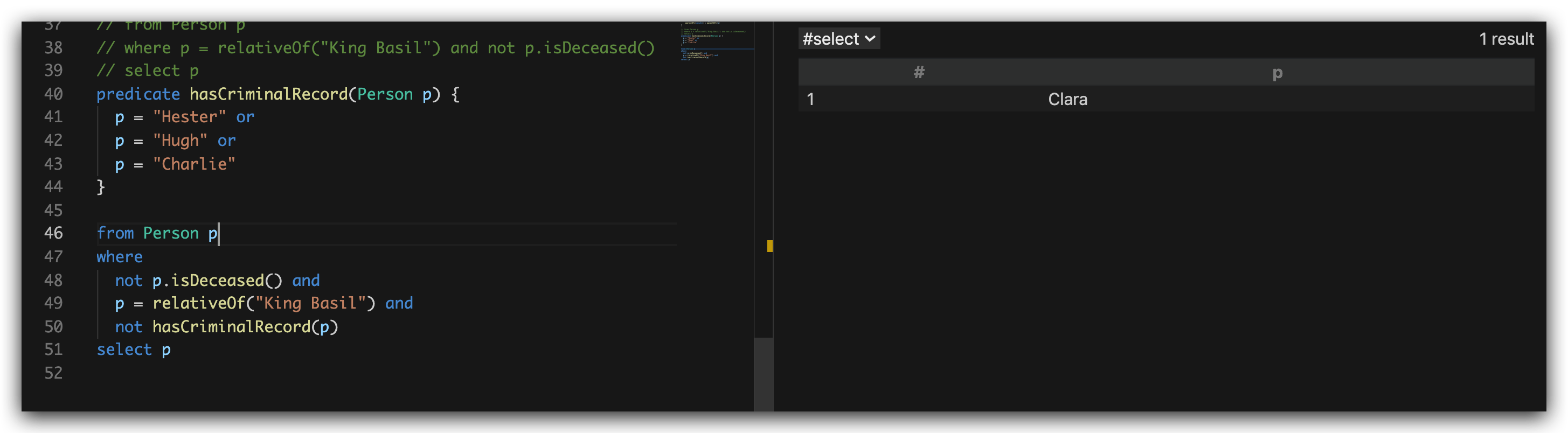The height and width of the screenshot is (433, 1568).
Task: Select row number 1 in results table
Action: (810, 99)
